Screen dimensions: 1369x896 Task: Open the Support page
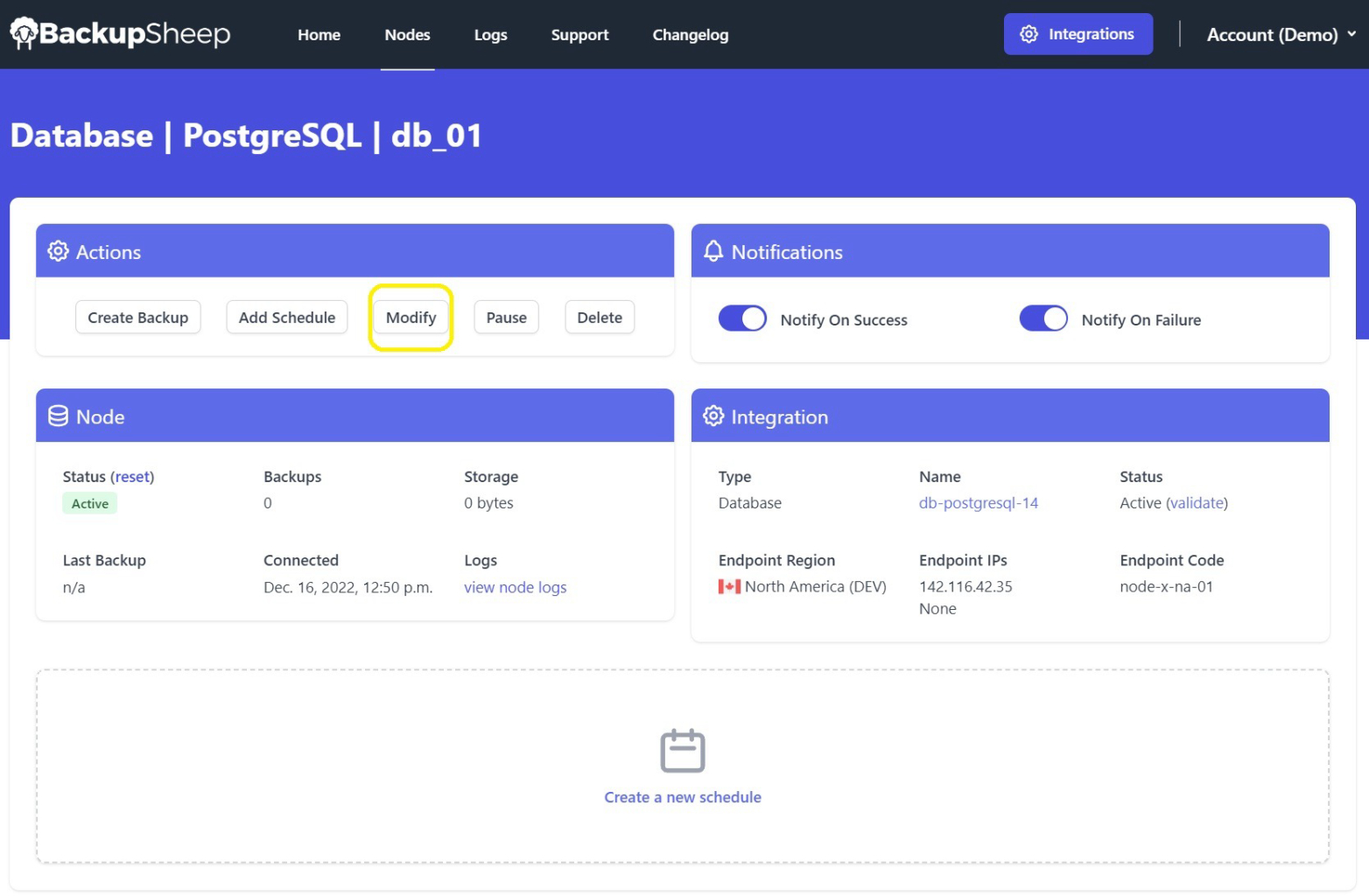coord(579,35)
